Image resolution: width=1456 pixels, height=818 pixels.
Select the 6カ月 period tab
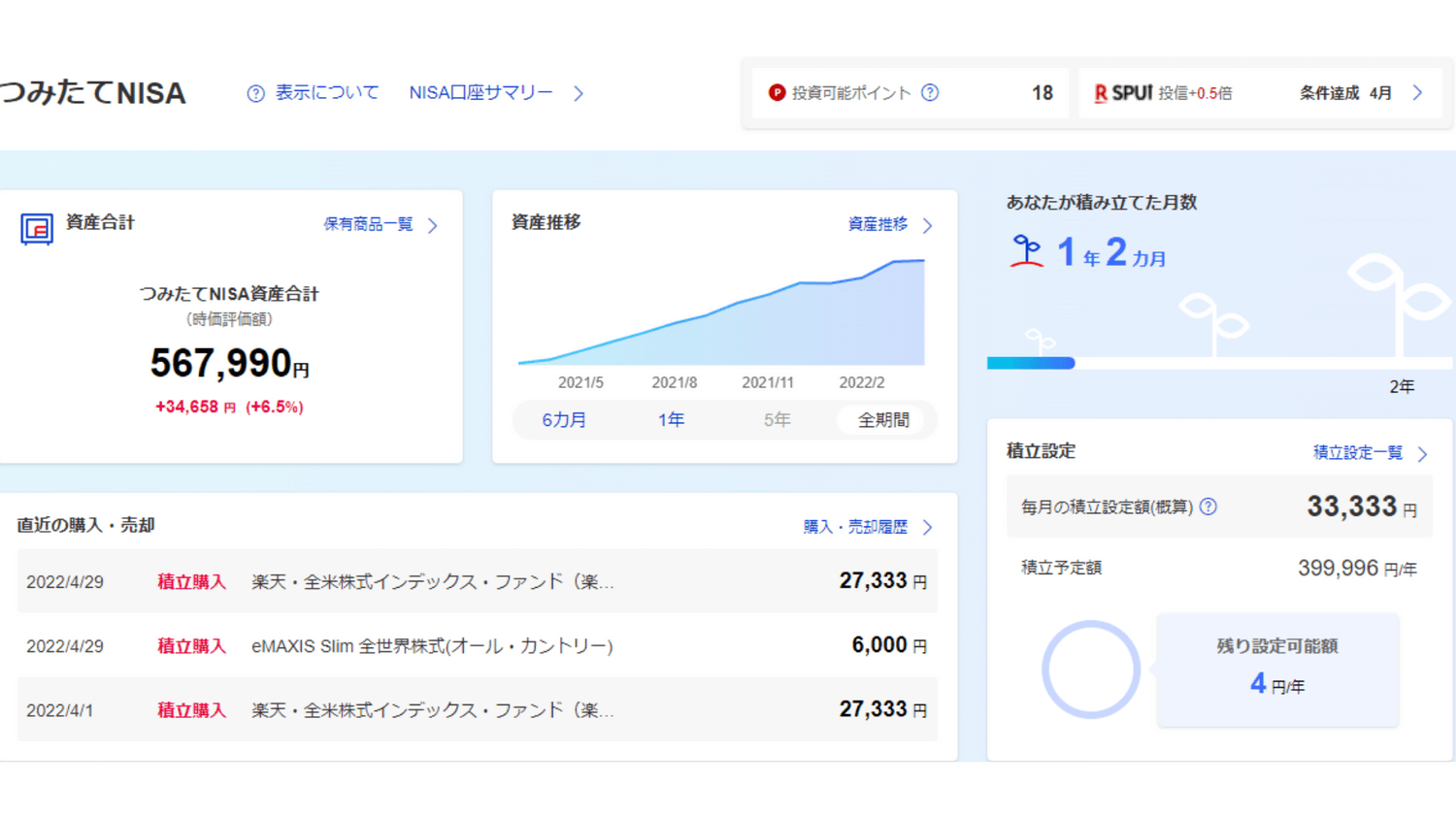click(564, 420)
